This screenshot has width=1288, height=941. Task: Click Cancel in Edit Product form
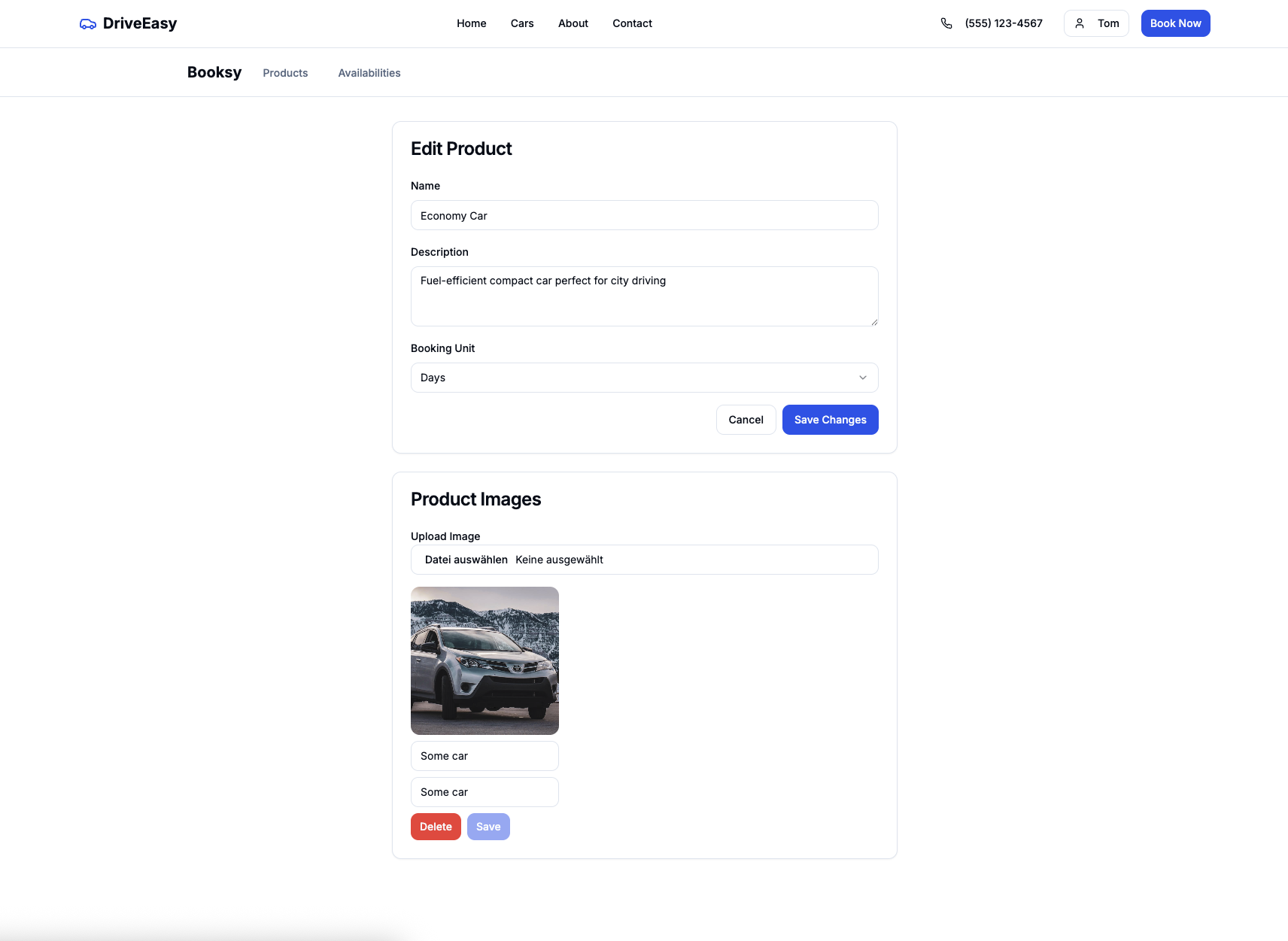pos(746,420)
